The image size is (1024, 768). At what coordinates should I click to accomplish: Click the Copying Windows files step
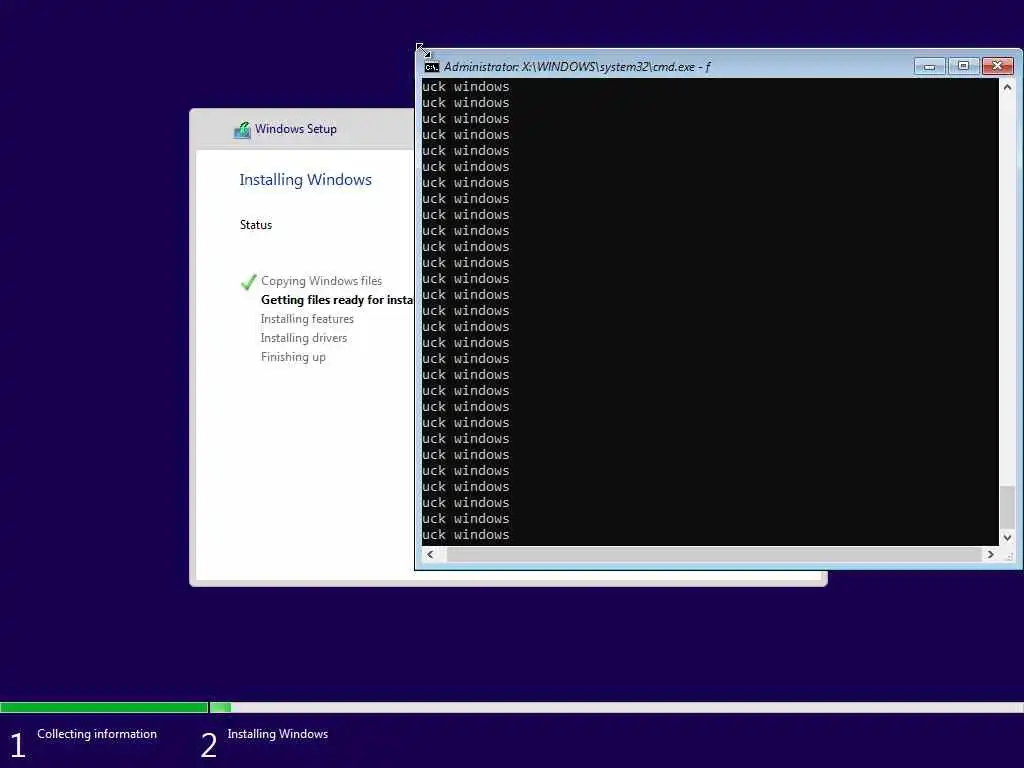click(321, 281)
